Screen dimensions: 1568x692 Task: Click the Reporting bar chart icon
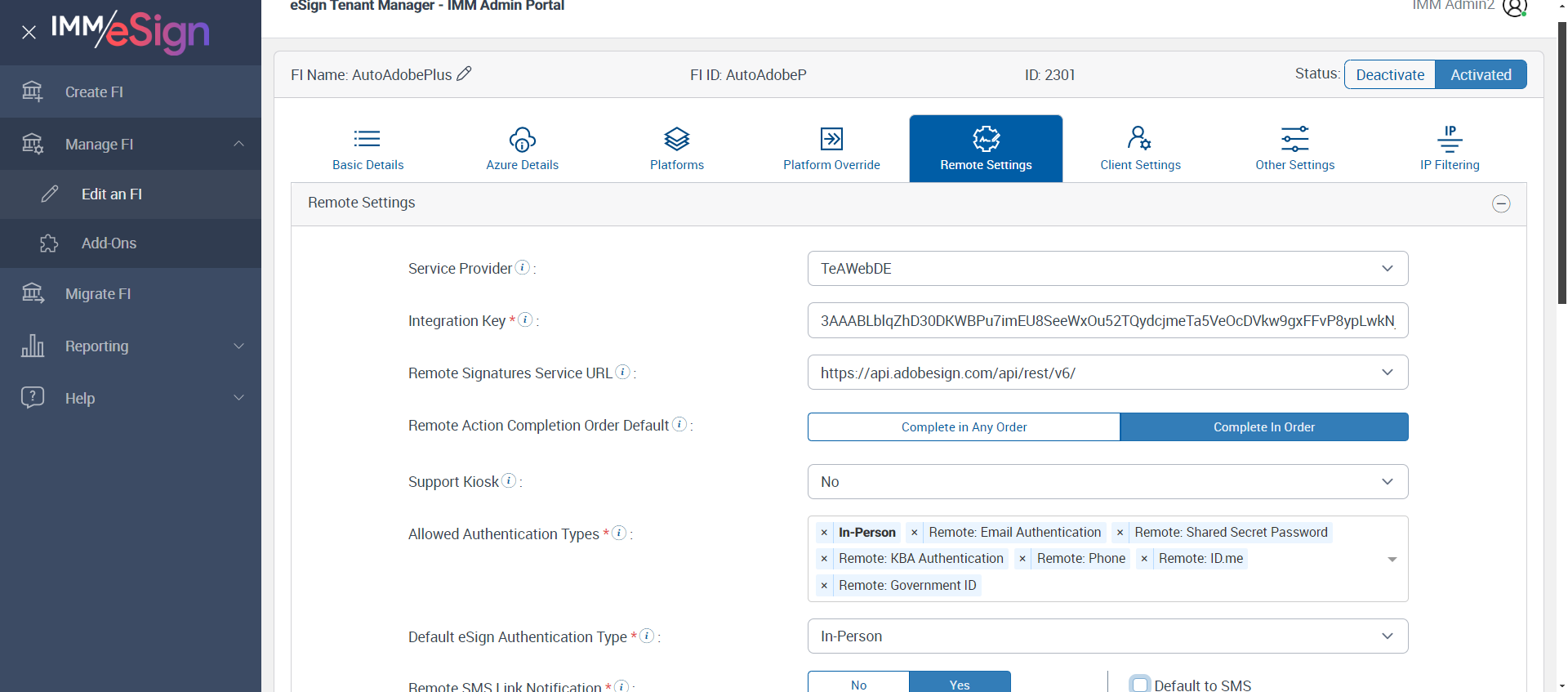[x=33, y=346]
